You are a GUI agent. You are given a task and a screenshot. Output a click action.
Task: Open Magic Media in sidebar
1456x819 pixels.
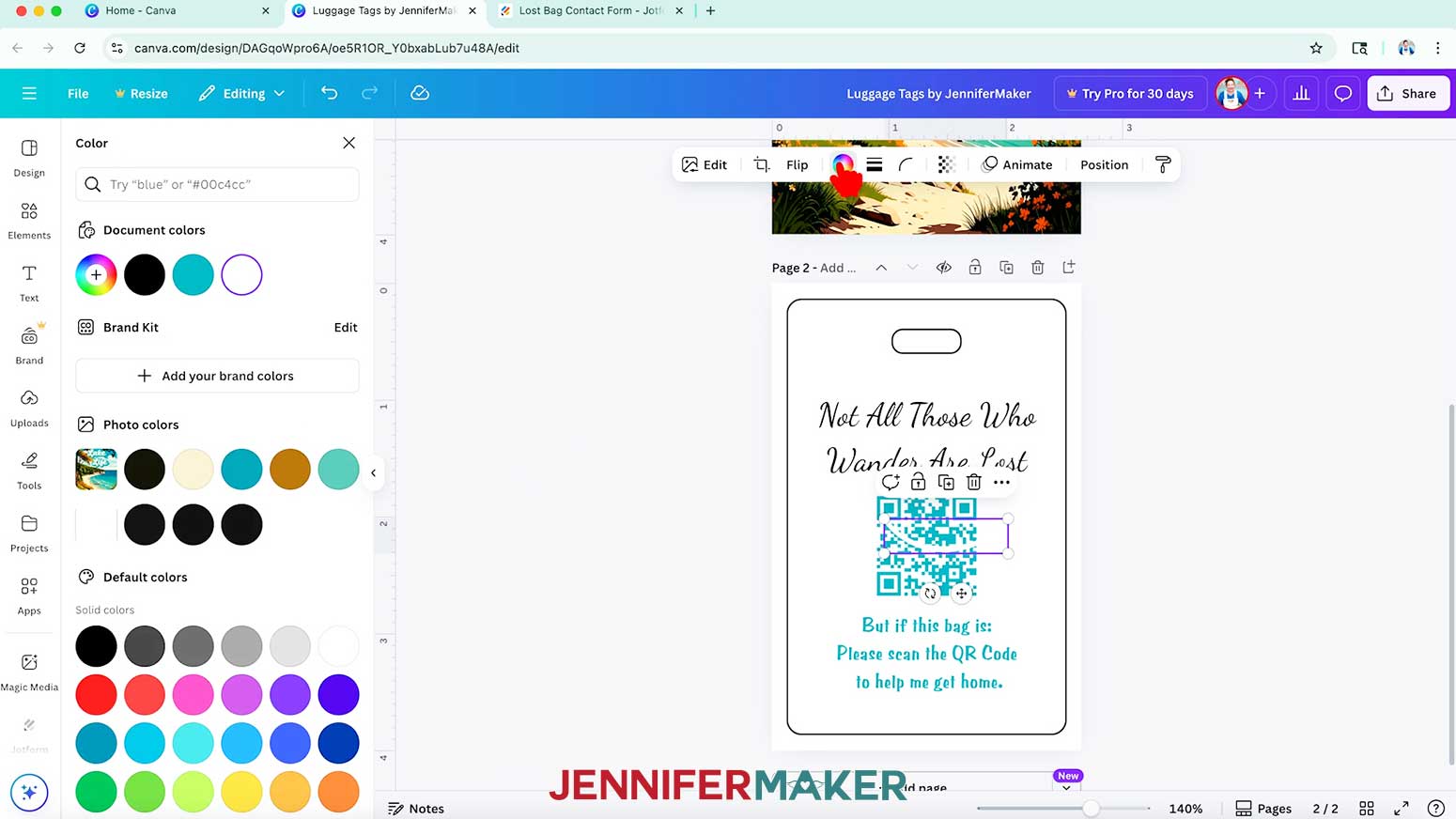click(29, 672)
